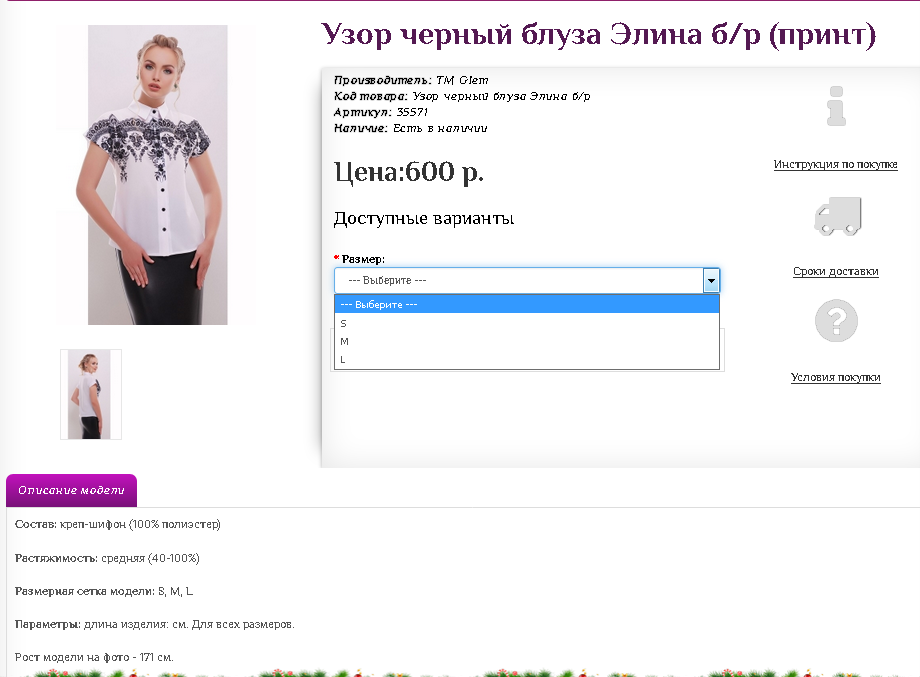Open the Условия покупки link
Image resolution: width=920 pixels, height=677 pixels.
pyautogui.click(x=836, y=377)
